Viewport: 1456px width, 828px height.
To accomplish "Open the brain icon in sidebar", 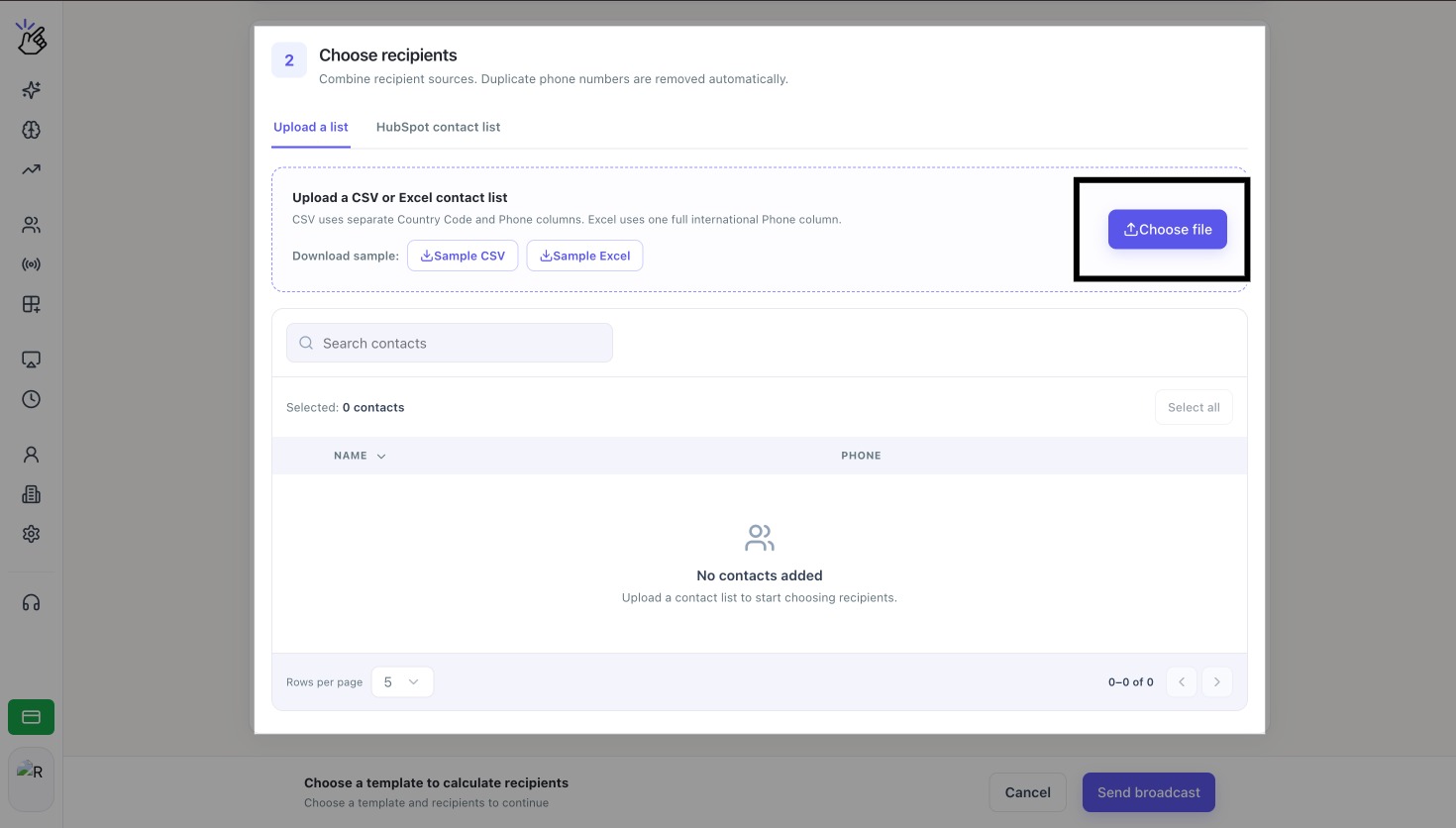I will coord(32,130).
